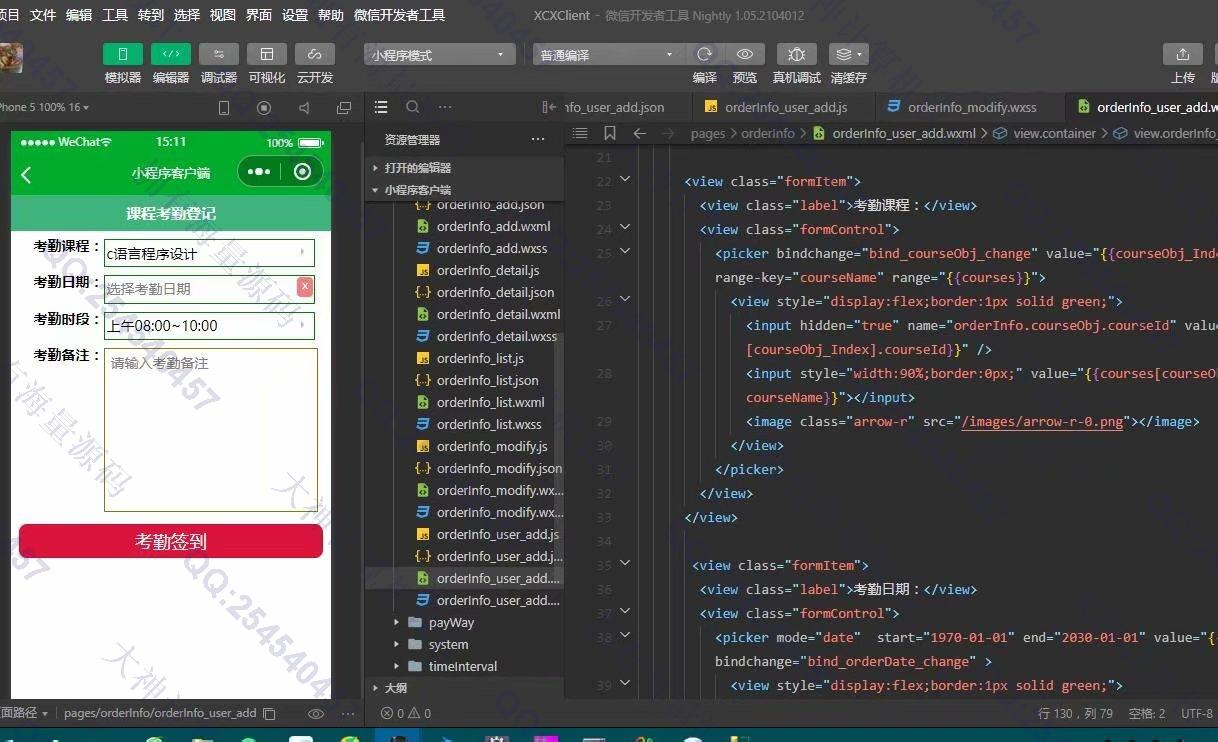This screenshot has height=742, width=1218.
Task: Click the eye icon in bottom status bar
Action: click(316, 714)
